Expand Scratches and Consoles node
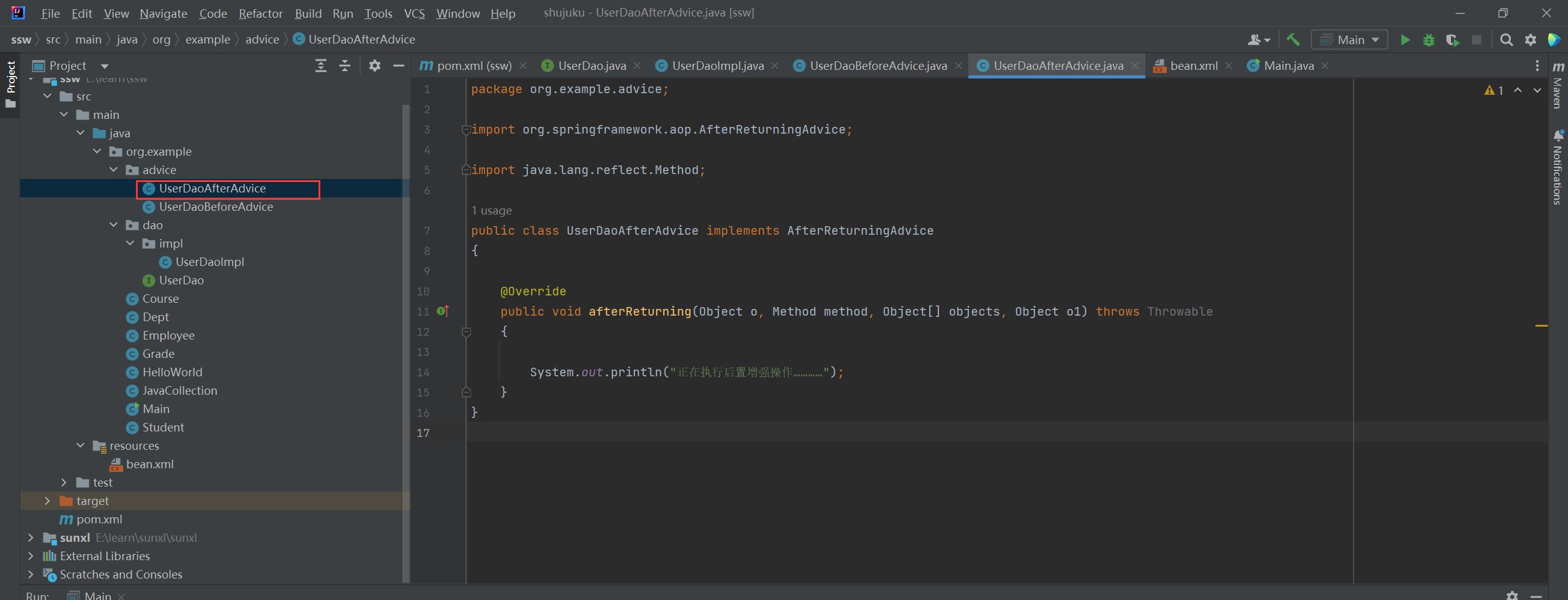This screenshot has height=600, width=1568. [31, 574]
